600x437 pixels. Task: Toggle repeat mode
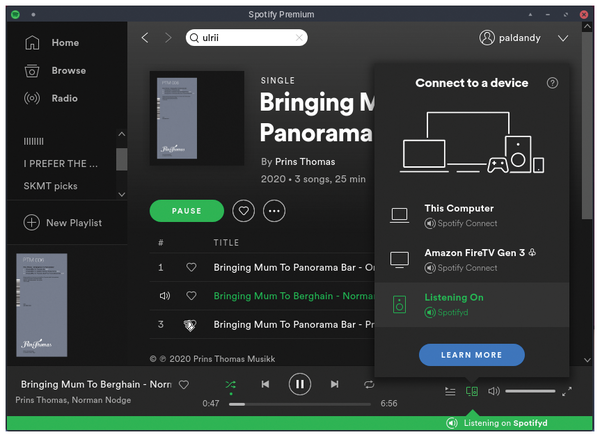[369, 384]
